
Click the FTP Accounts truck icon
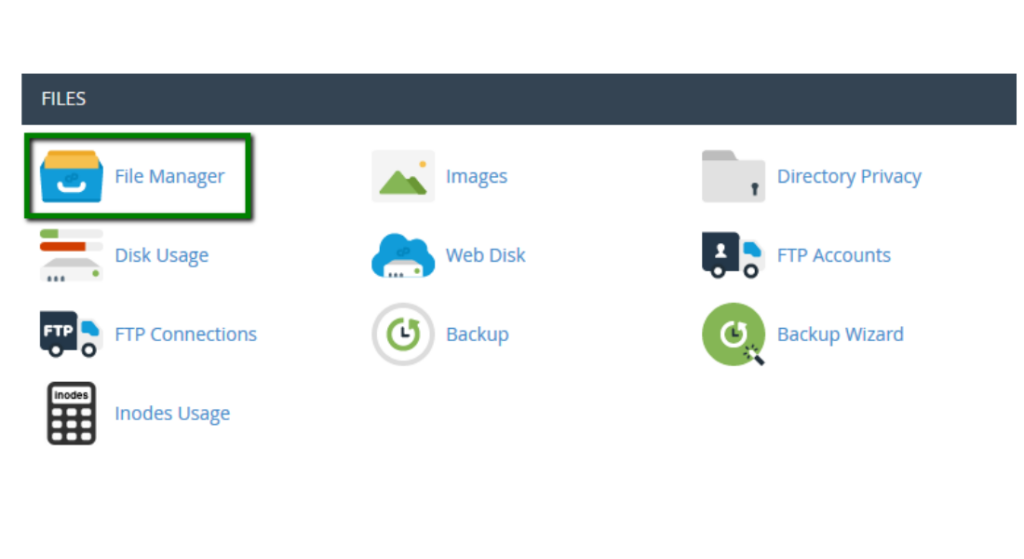tap(733, 255)
